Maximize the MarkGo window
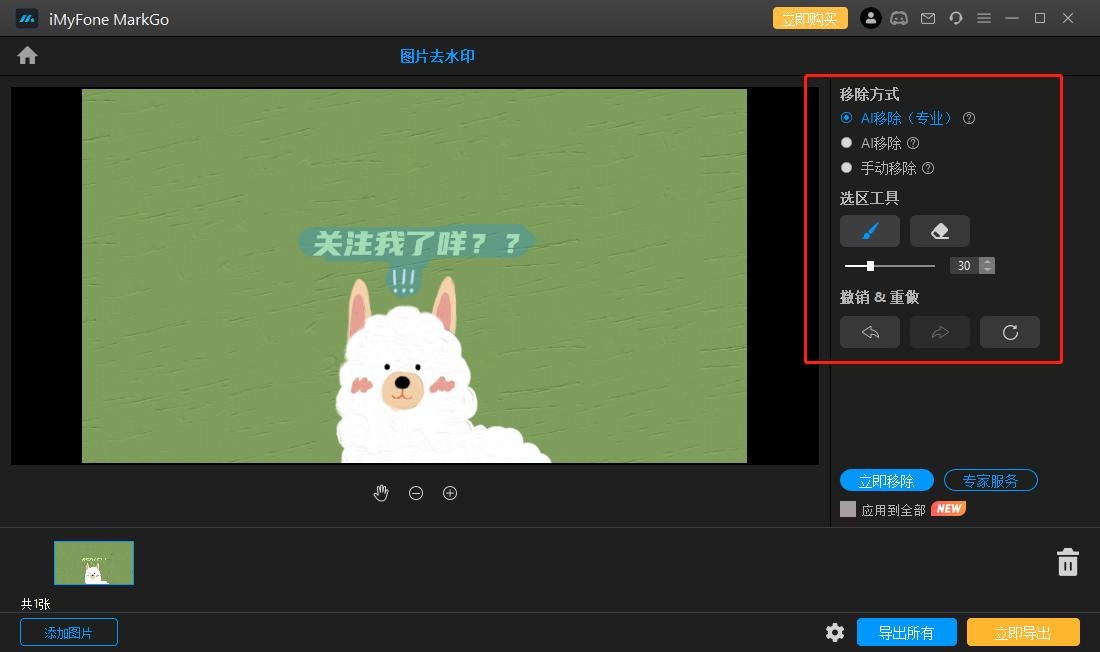 pos(1040,18)
